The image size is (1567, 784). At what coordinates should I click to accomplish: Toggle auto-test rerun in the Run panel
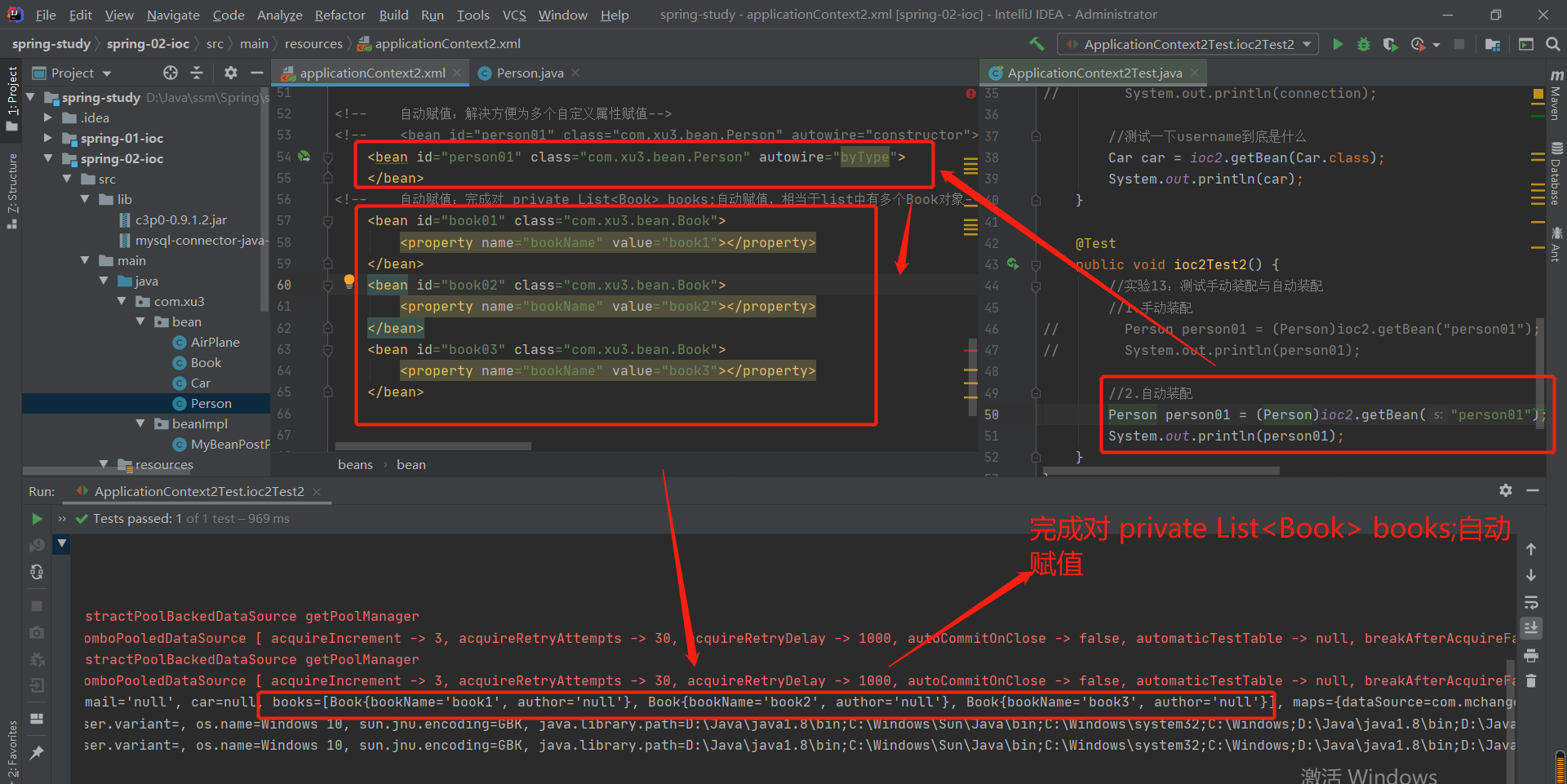(x=37, y=572)
